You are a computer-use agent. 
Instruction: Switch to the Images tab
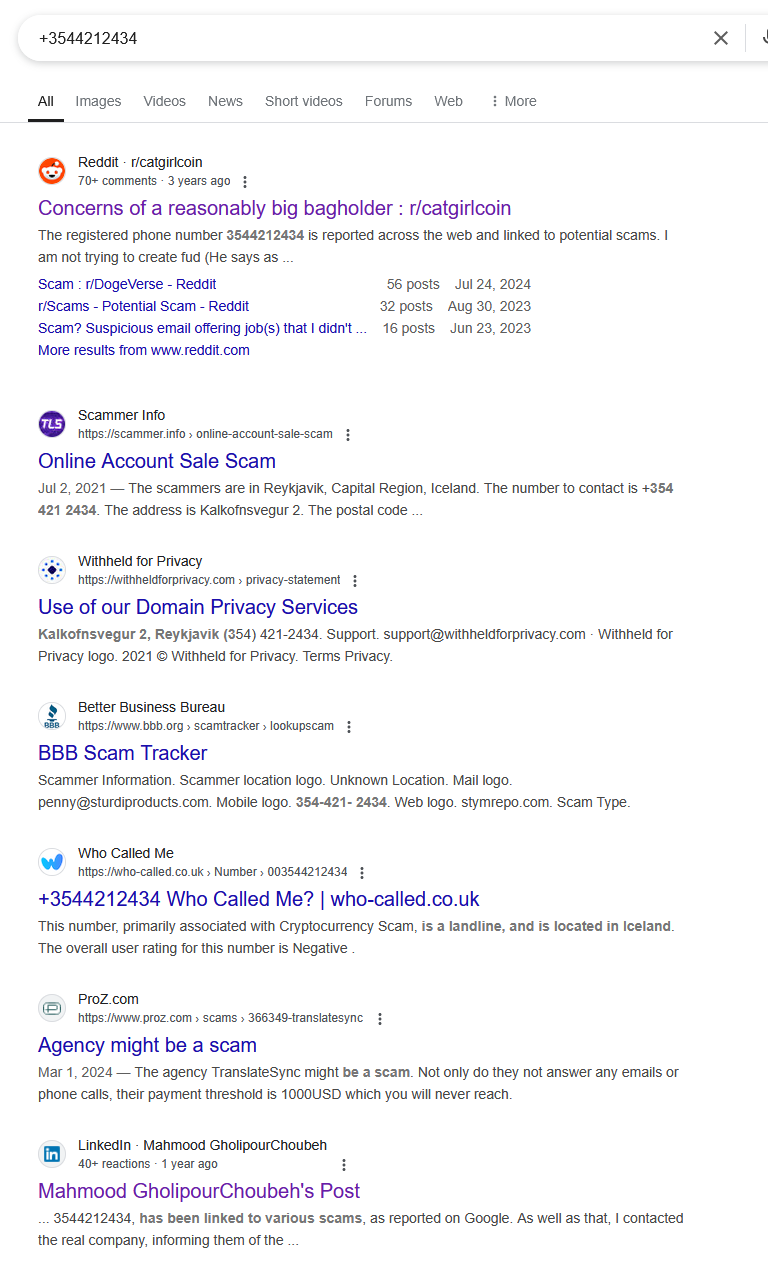pyautogui.click(x=98, y=101)
